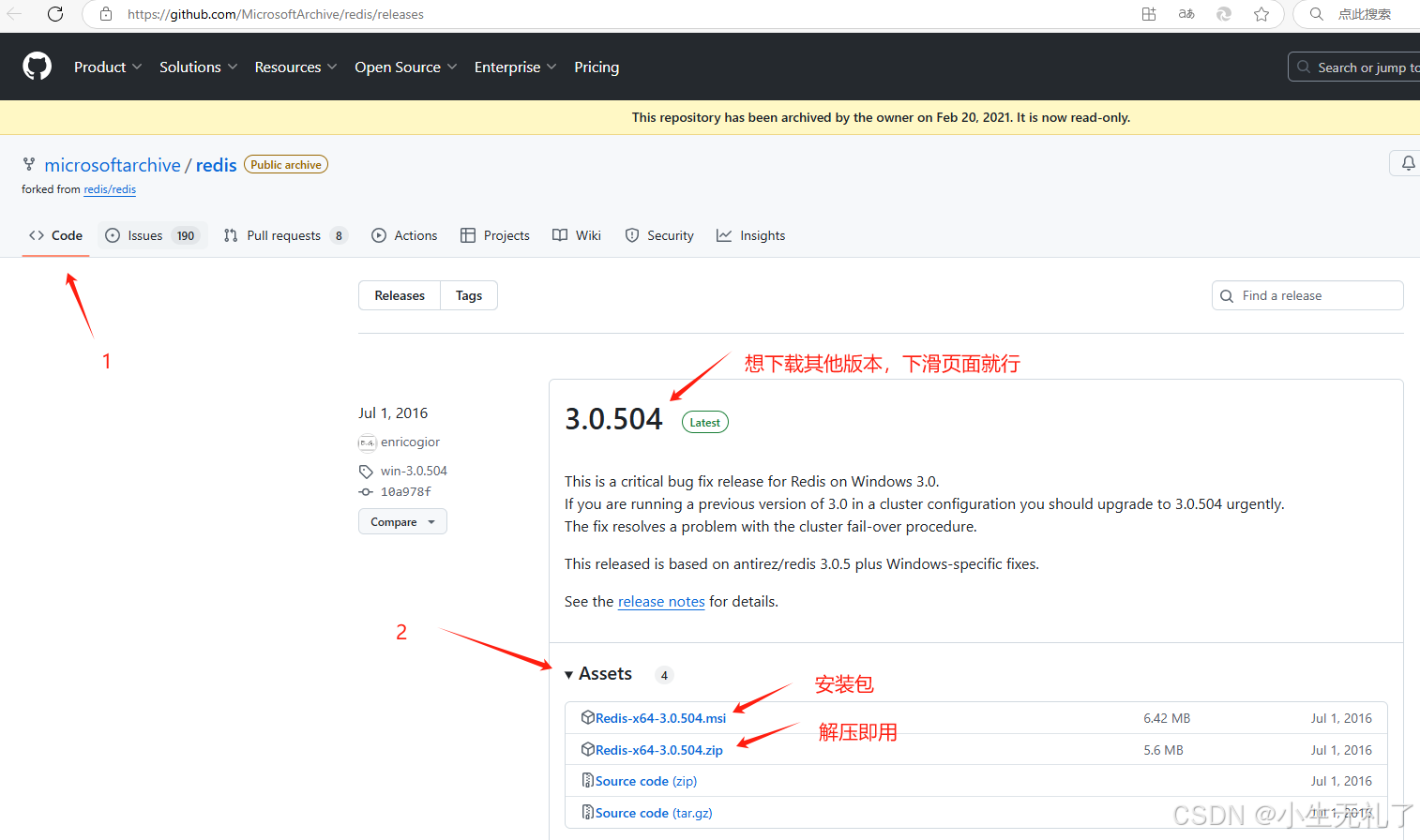Focus the Search or jump to field
This screenshot has height=840, width=1420.
coord(1355,67)
